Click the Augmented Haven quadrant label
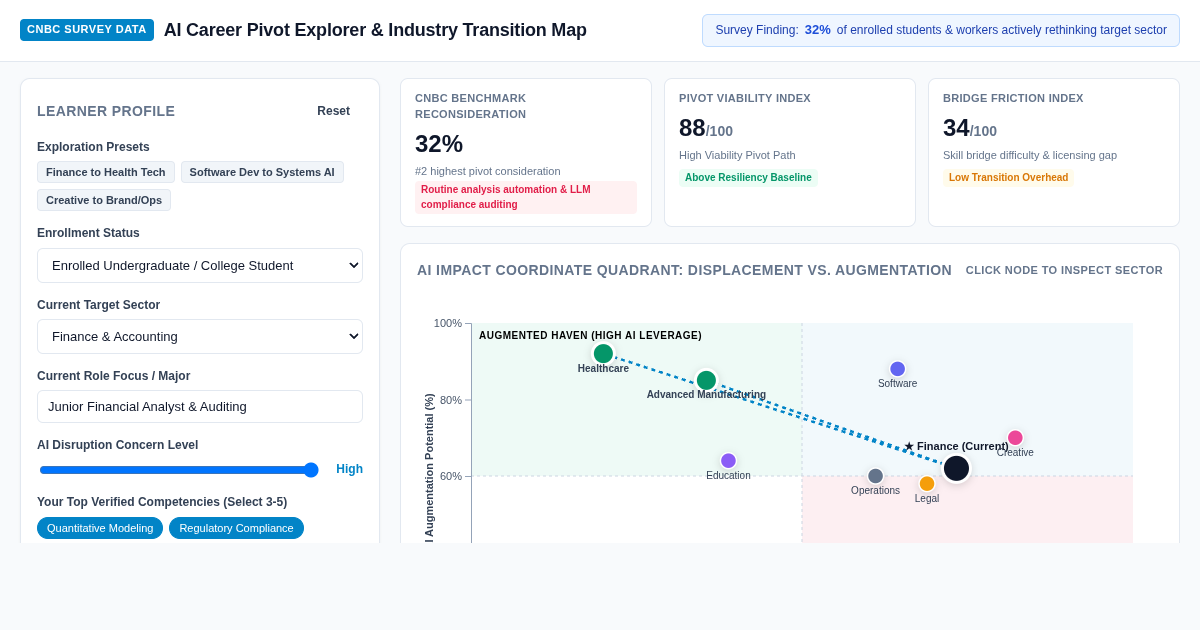 (590, 336)
